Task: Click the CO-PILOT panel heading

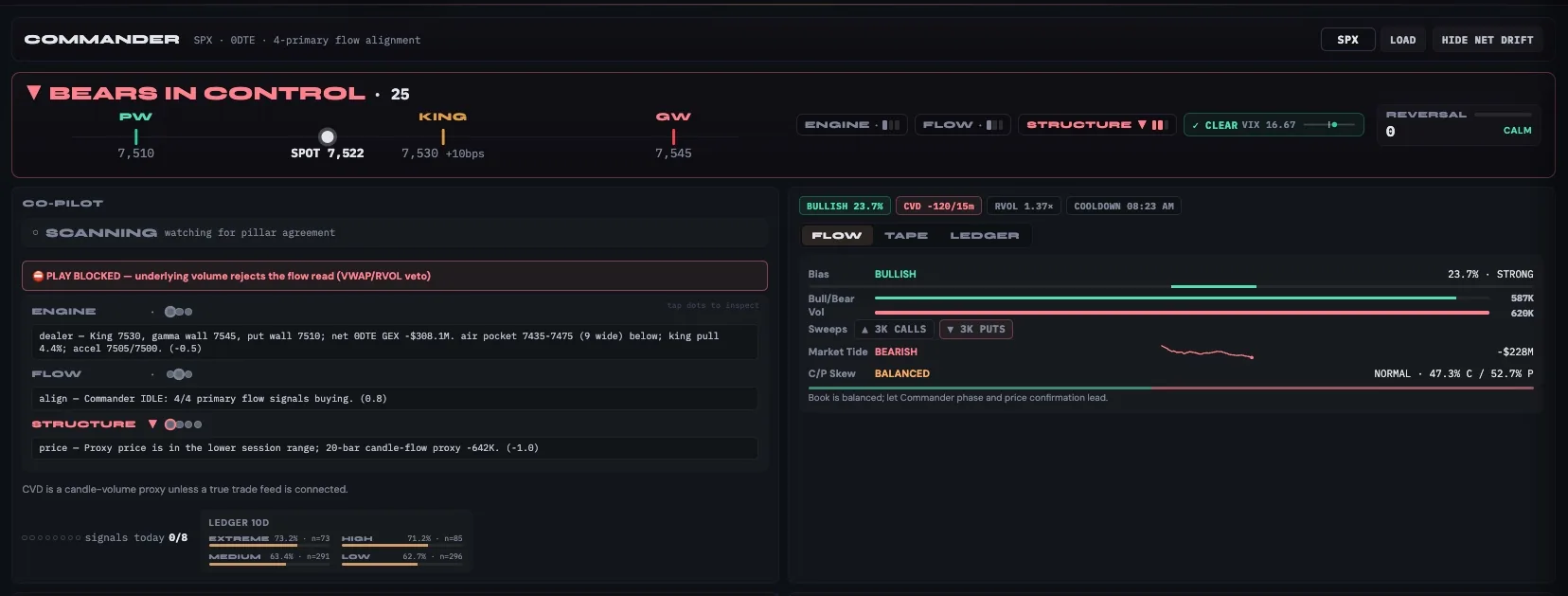Action: click(62, 203)
